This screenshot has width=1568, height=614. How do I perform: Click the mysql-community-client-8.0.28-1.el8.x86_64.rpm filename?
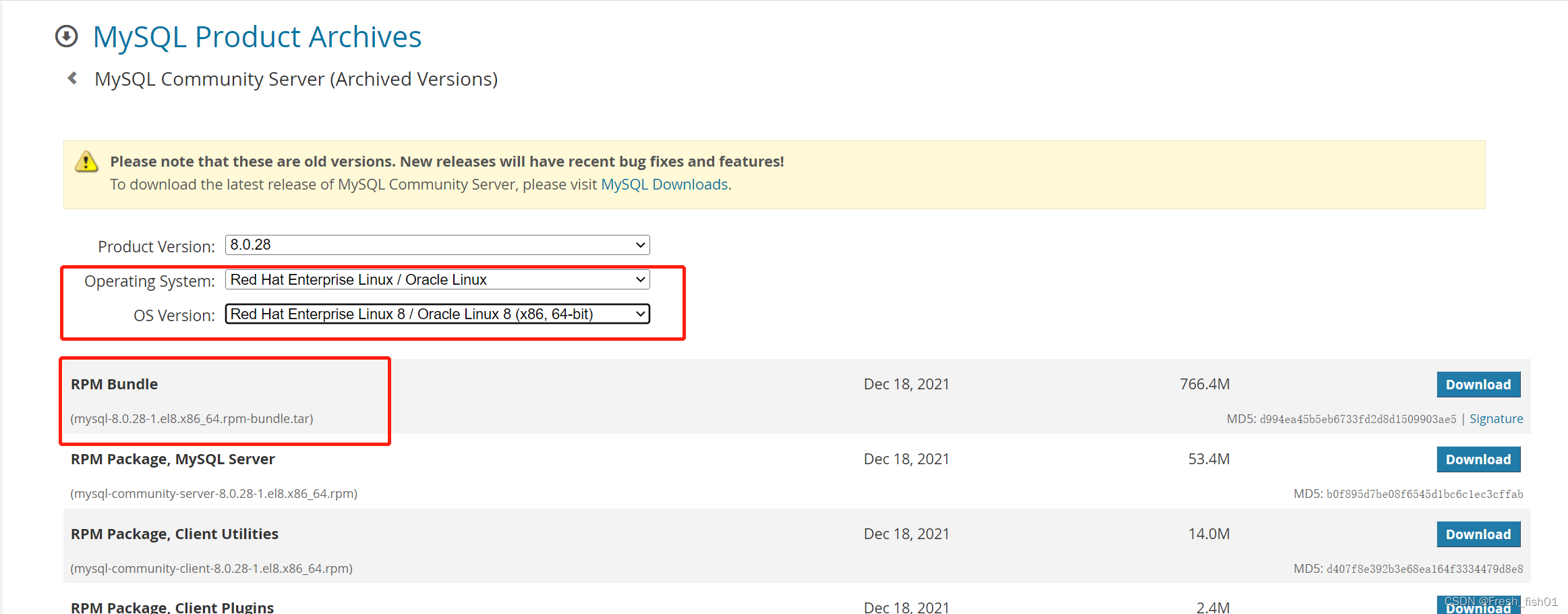211,569
